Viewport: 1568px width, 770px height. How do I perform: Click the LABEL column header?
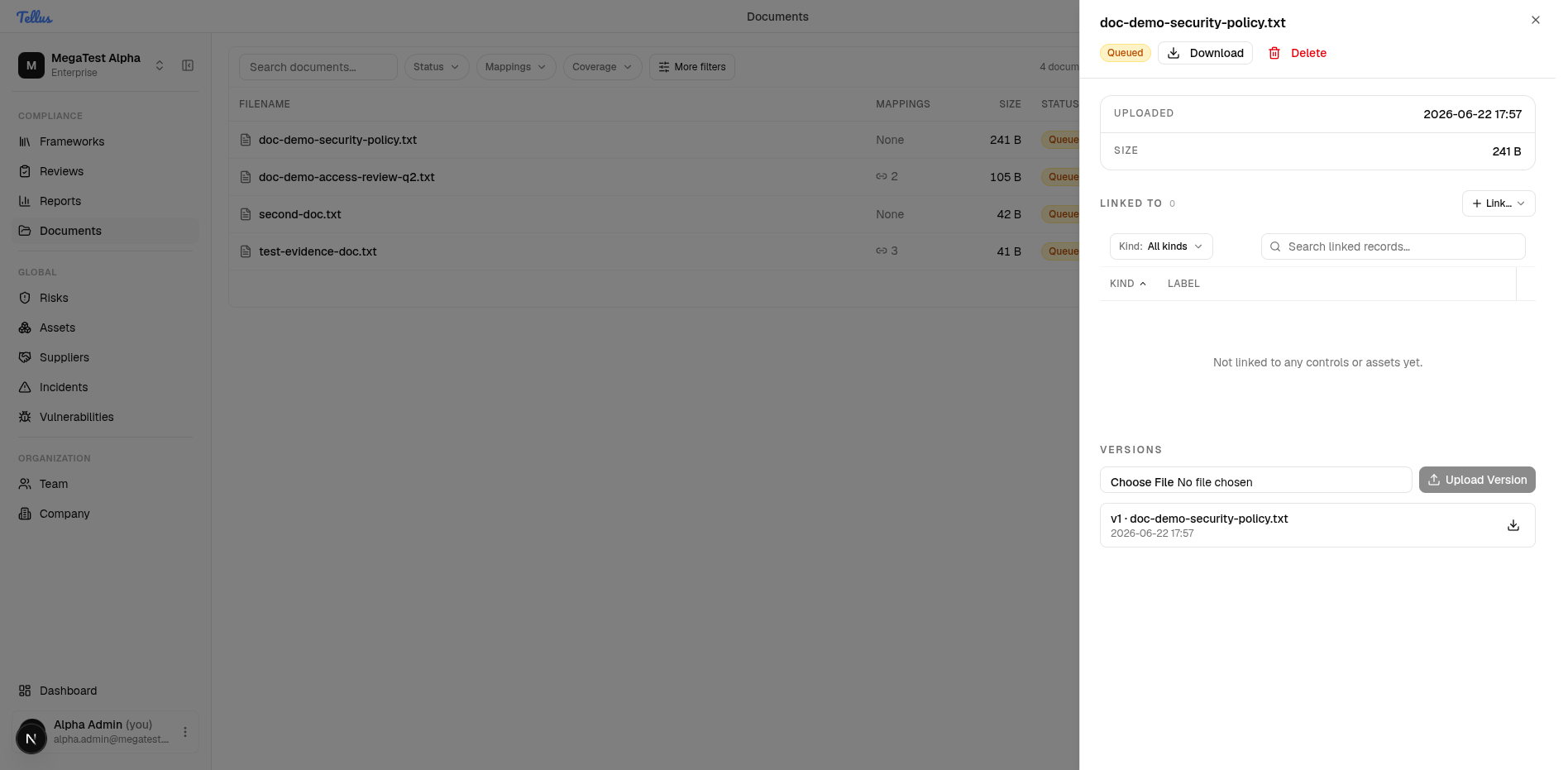(1183, 284)
